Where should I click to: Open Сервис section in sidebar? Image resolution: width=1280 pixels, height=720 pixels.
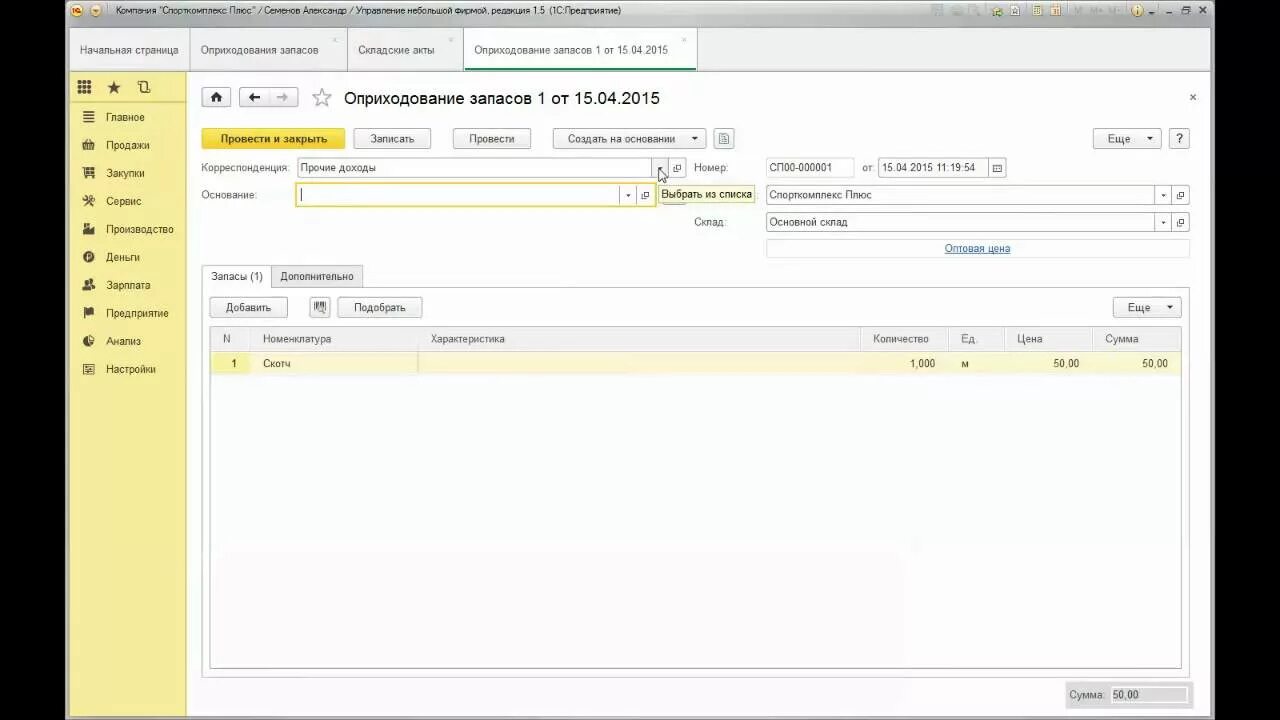point(126,201)
